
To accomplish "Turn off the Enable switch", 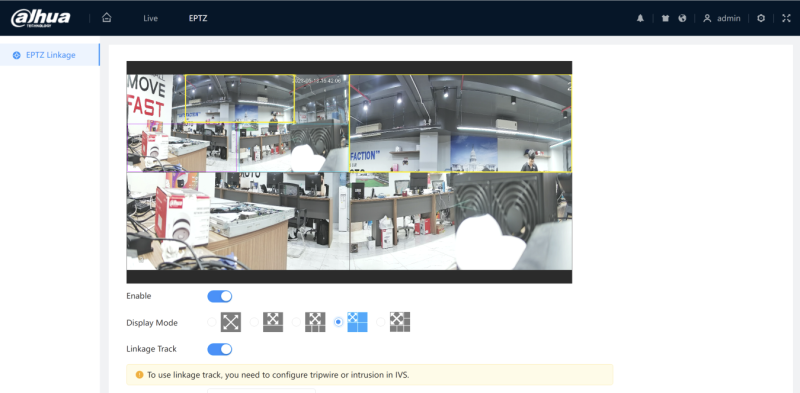I will tap(219, 296).
